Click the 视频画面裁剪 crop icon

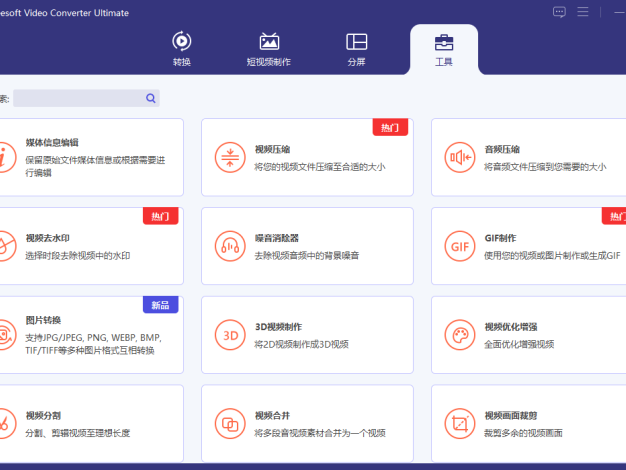pos(460,423)
